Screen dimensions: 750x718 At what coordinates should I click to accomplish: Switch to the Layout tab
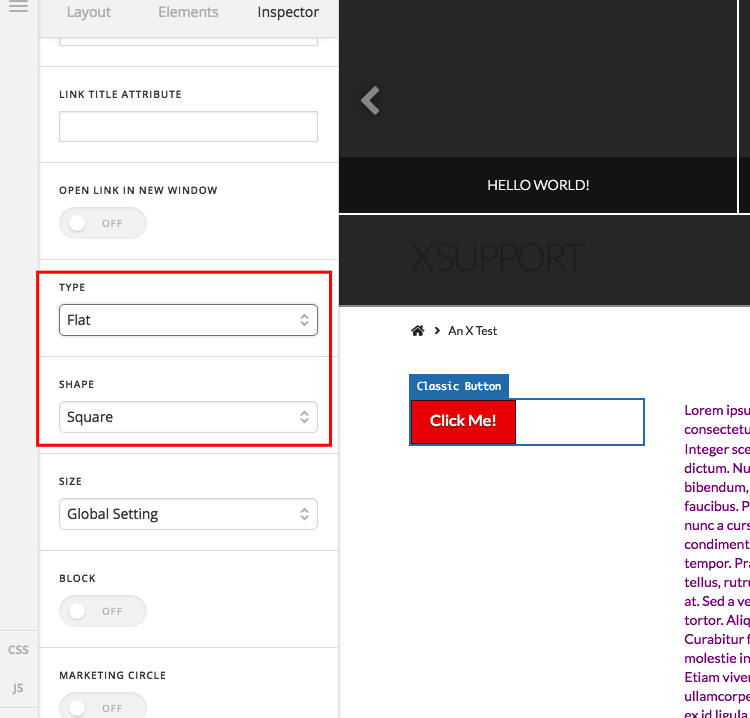click(88, 12)
